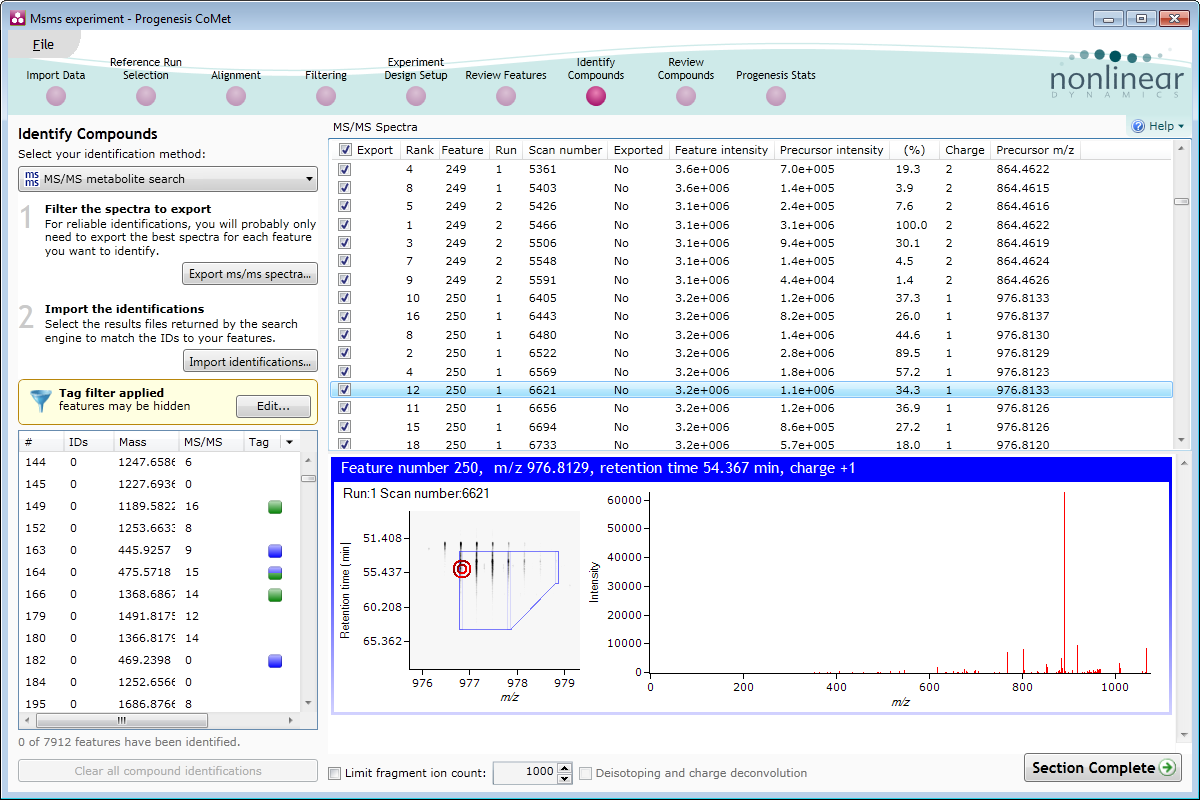Uncheck export for scan number 6405

(345, 298)
